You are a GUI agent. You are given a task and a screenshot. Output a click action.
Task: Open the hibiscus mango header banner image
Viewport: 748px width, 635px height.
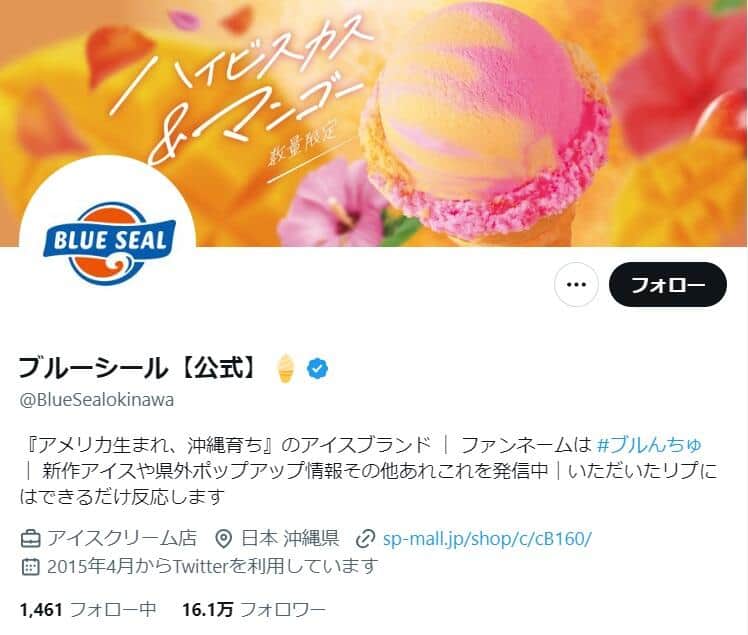click(374, 123)
